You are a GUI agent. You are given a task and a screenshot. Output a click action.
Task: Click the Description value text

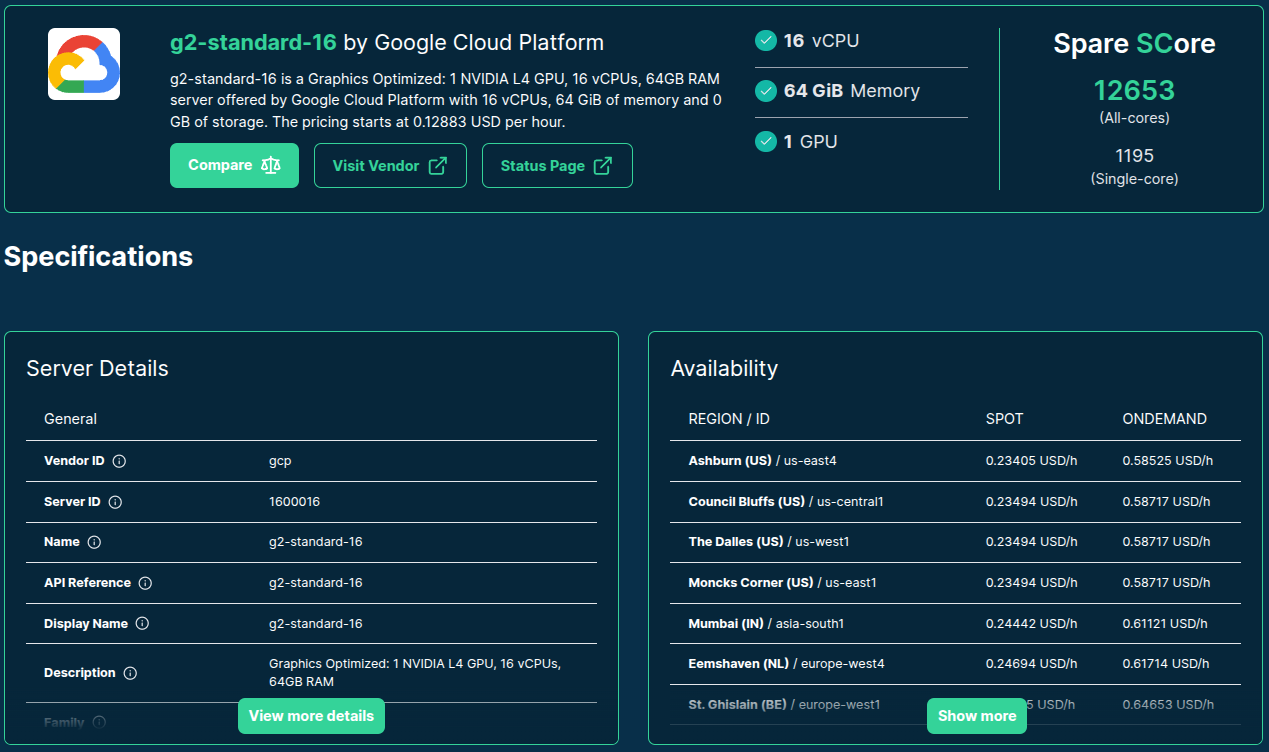coord(415,672)
